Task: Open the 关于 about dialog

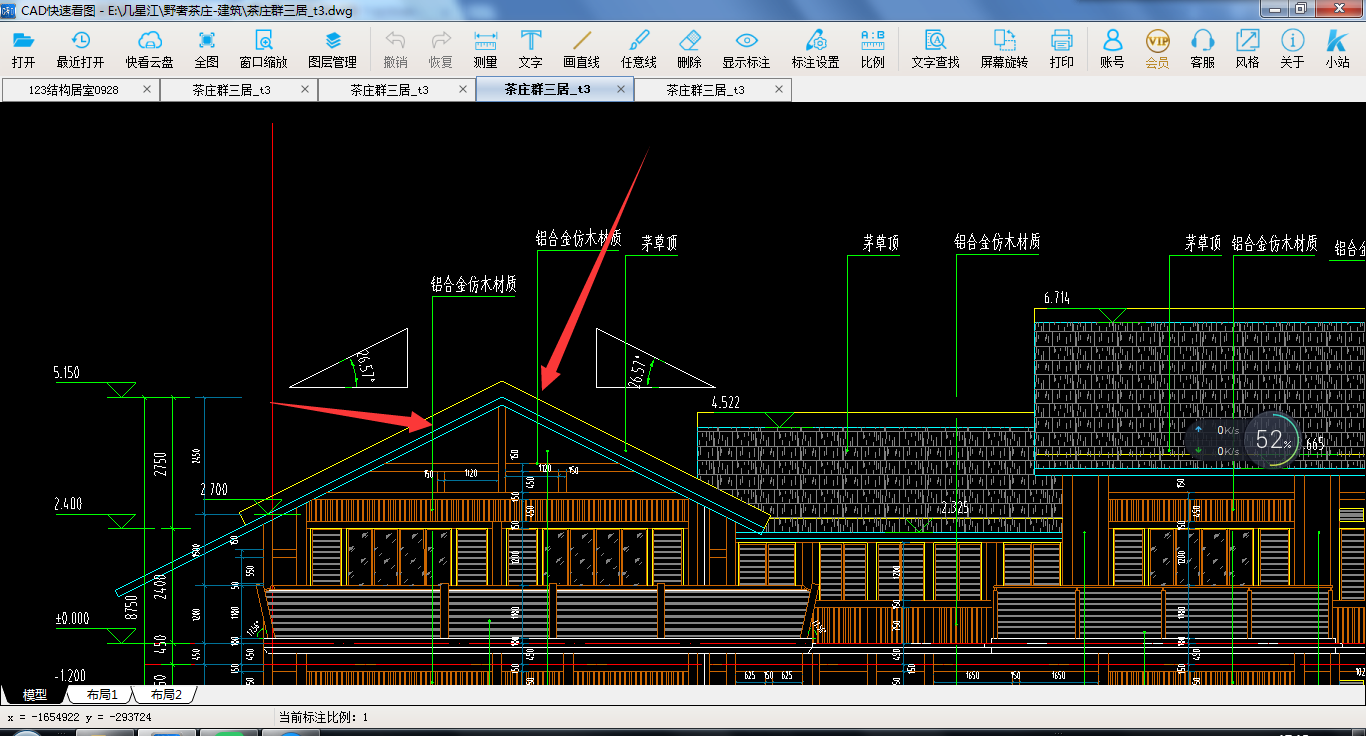Action: 1293,49
